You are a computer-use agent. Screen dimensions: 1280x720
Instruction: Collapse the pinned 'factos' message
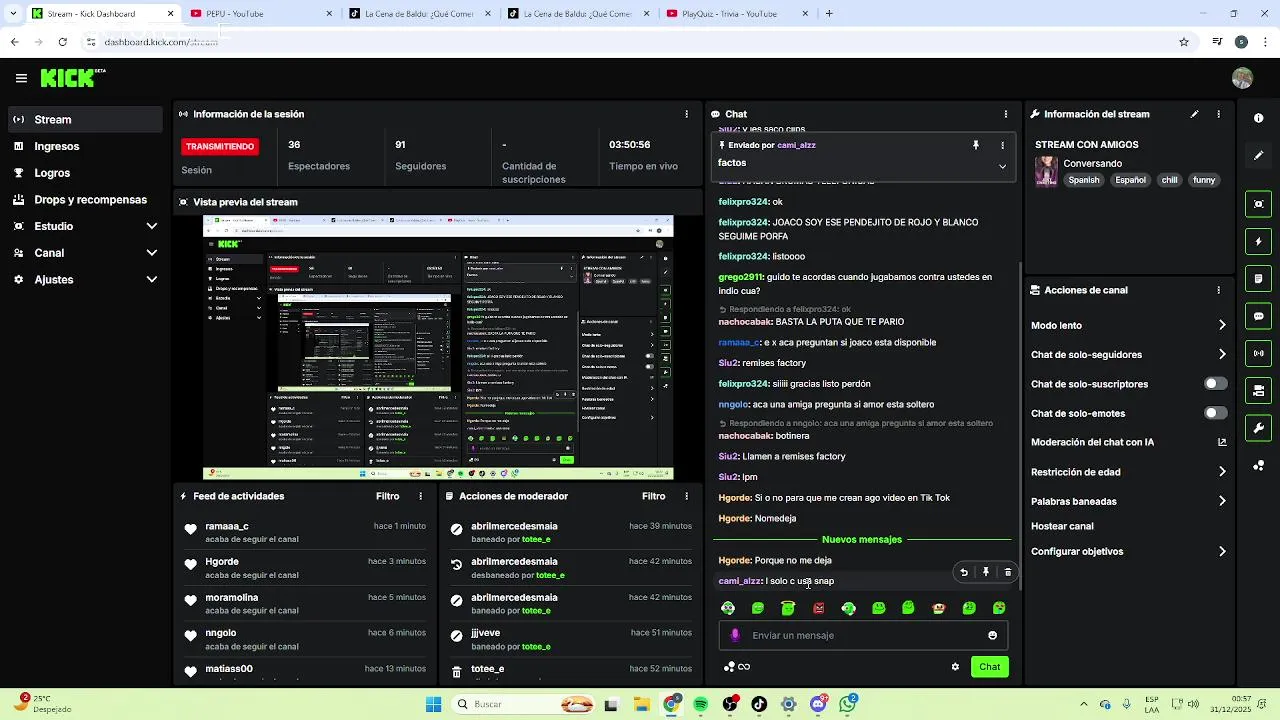click(x=1002, y=166)
